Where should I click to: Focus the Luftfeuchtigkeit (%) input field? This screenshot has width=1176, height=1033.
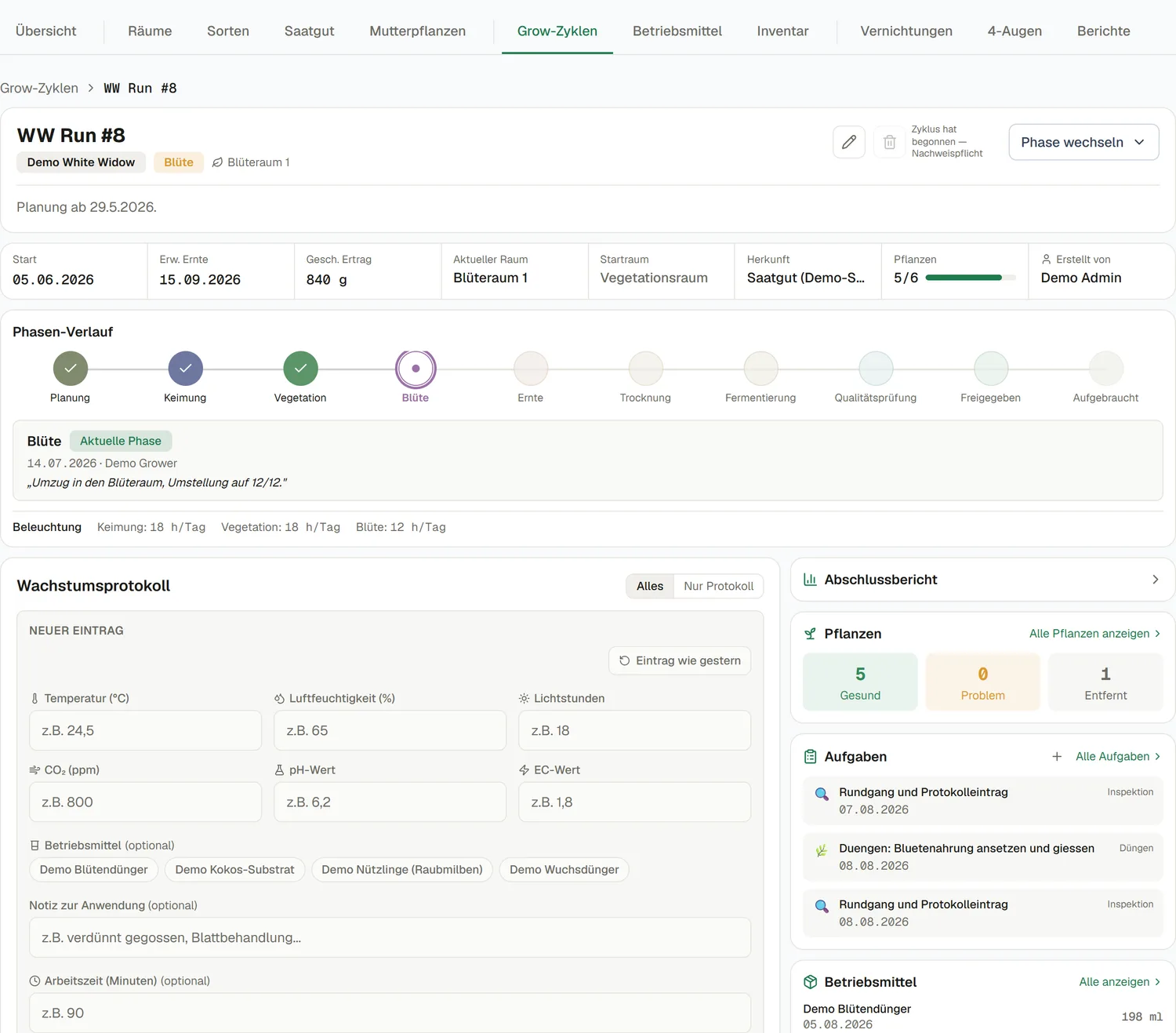pos(390,730)
